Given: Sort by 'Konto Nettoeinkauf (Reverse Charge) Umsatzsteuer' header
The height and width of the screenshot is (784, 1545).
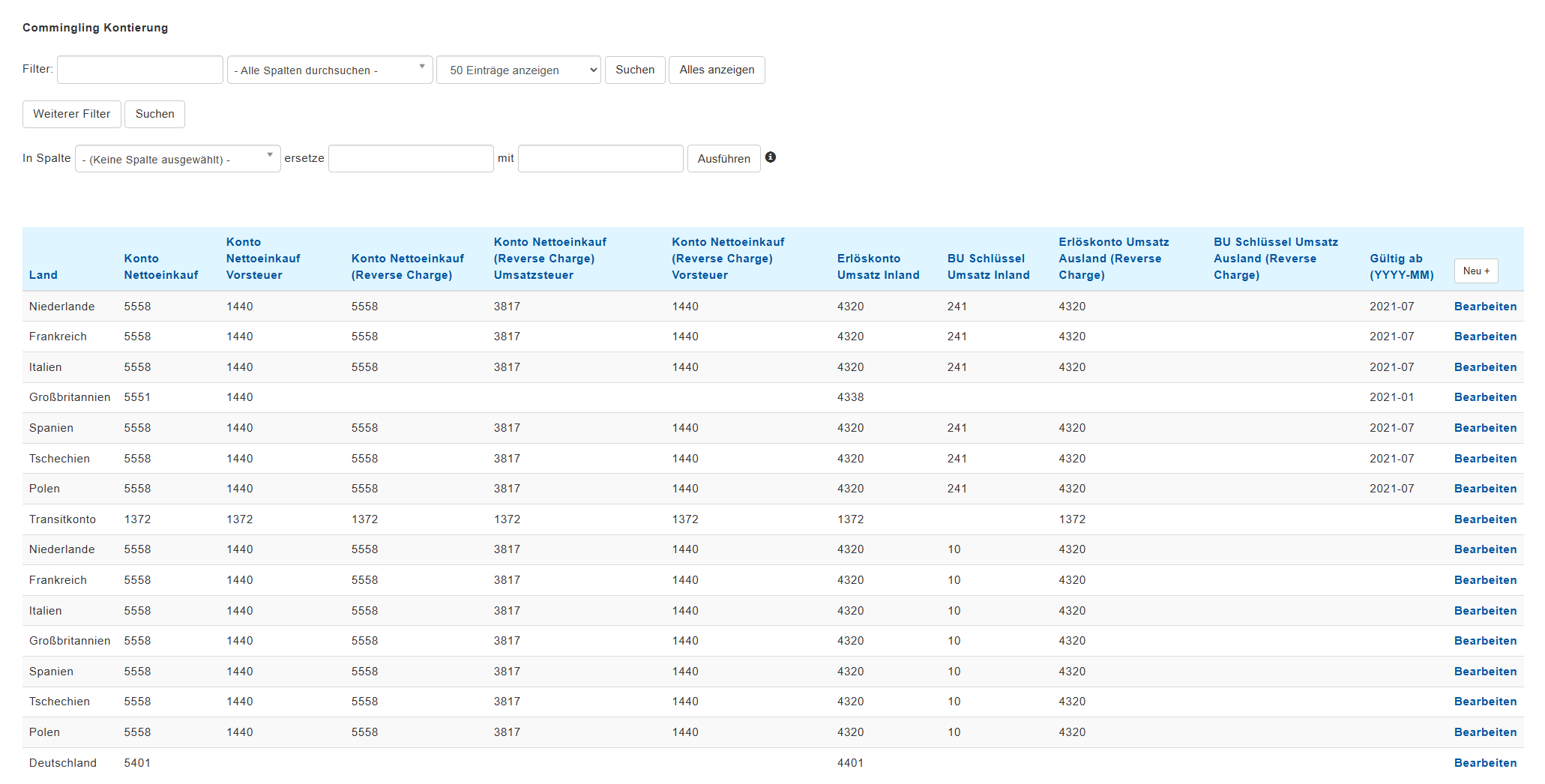Looking at the screenshot, I should [x=550, y=259].
